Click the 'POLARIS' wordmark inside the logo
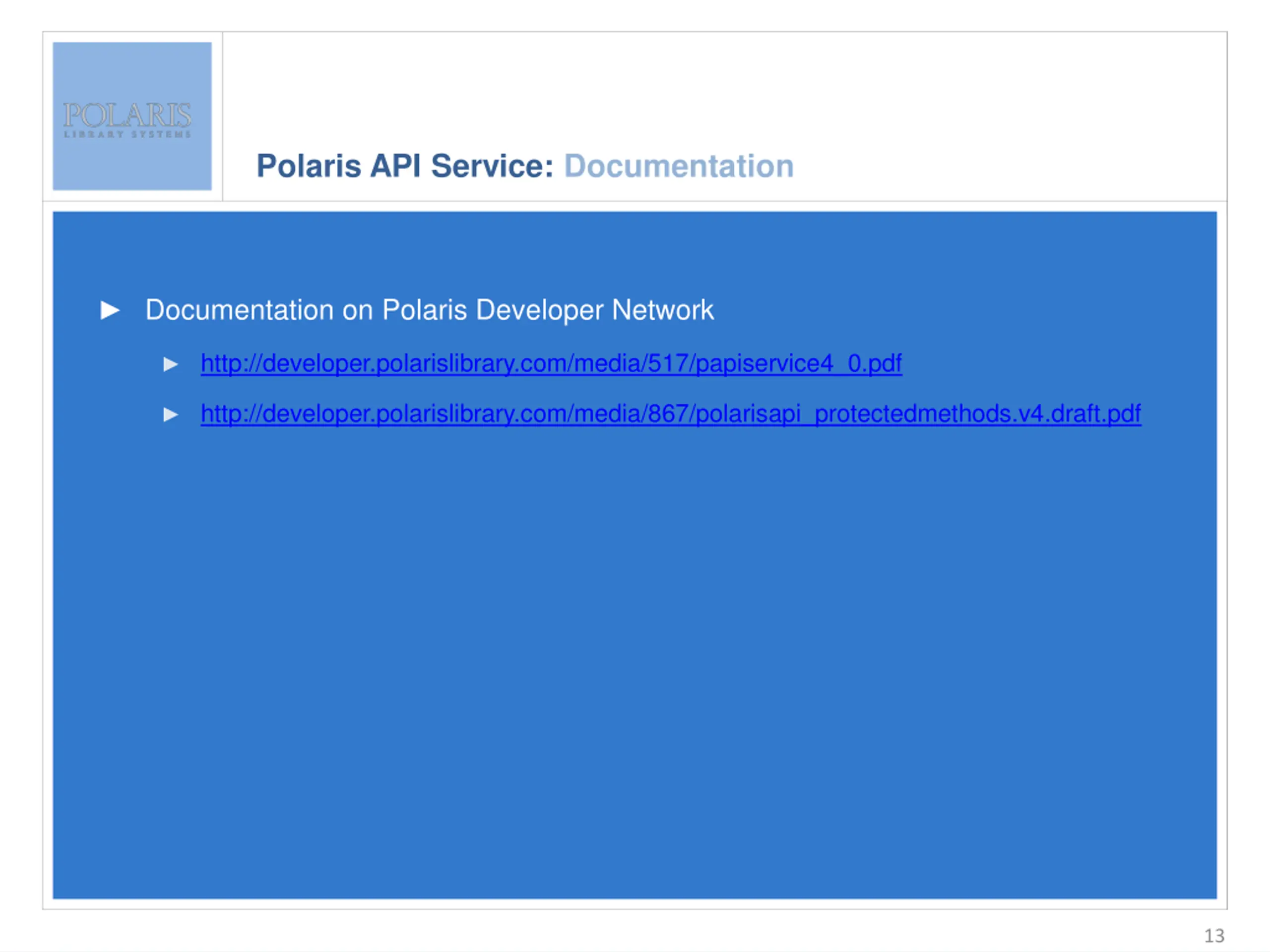Viewport: 1270px width, 952px height. tap(127, 115)
